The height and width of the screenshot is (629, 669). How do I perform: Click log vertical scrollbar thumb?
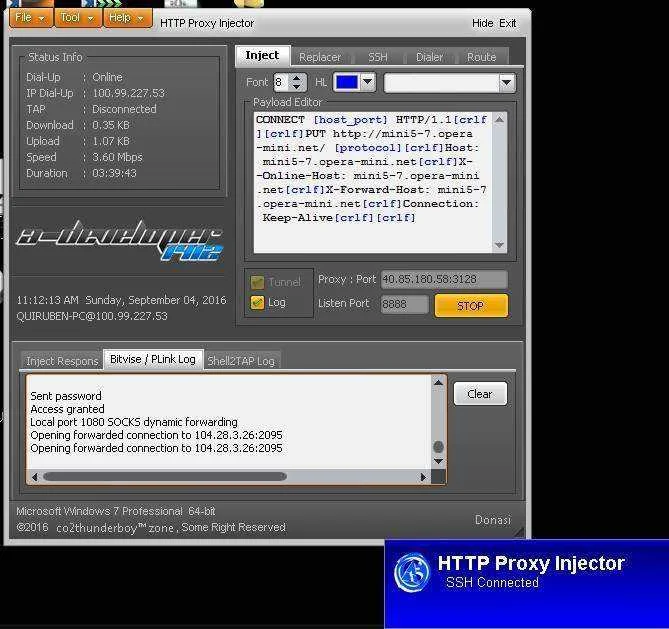[438, 447]
